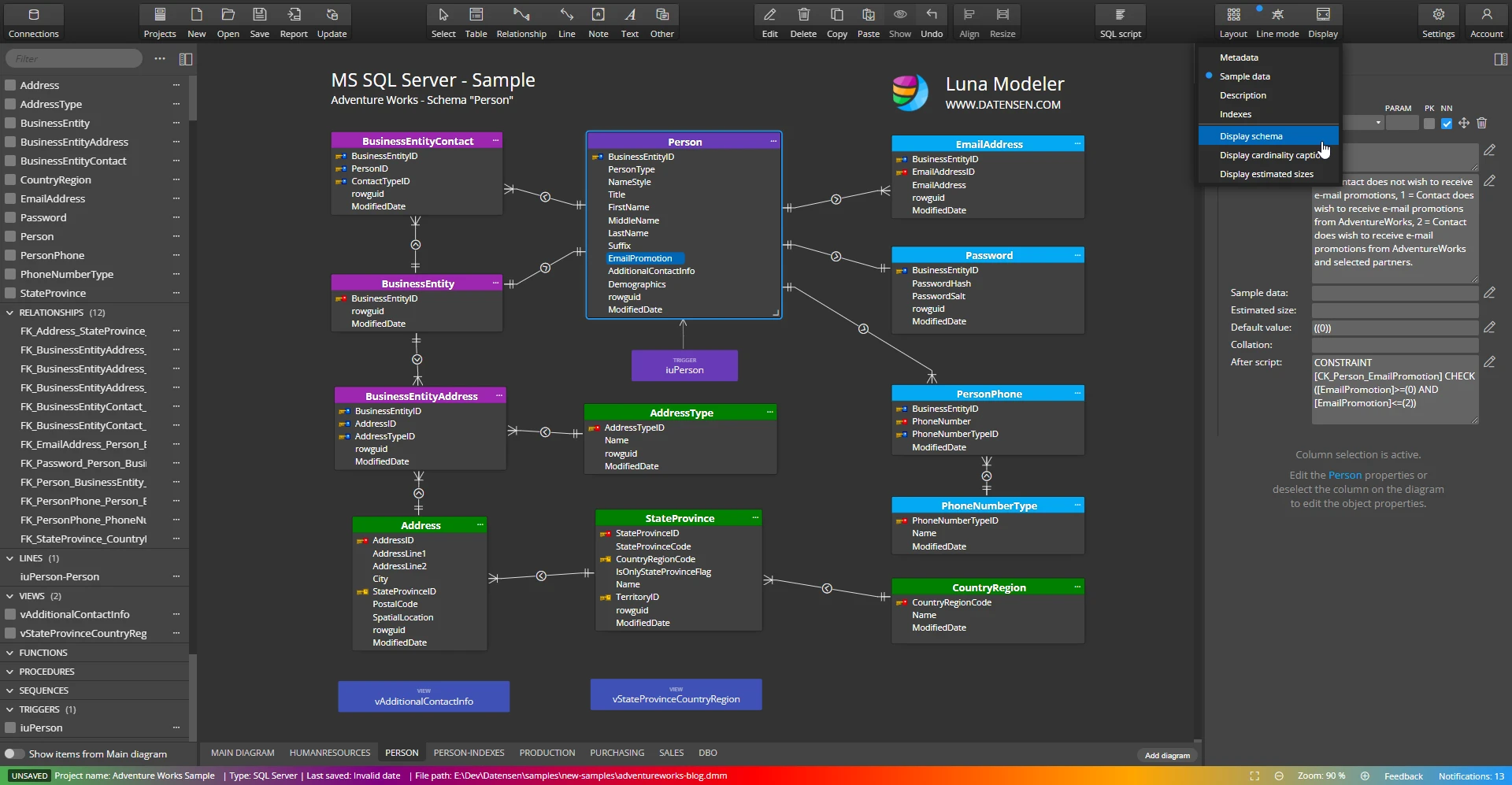Pick the Text tool
Viewport: 1512px width, 785px height.
[x=630, y=22]
